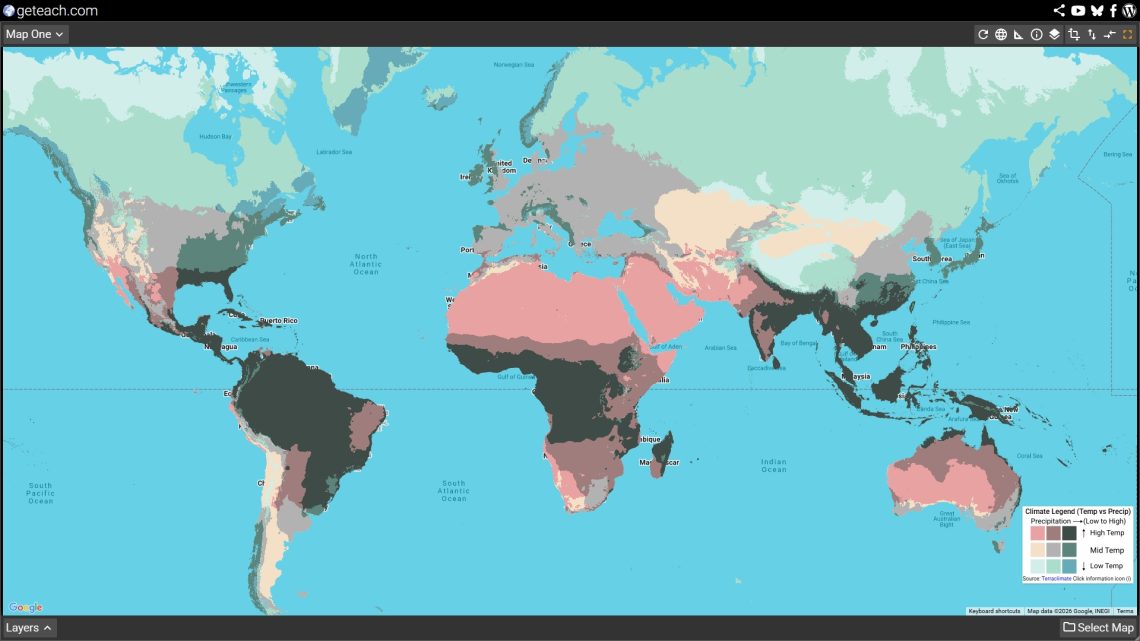Expand the Layers panel
The height and width of the screenshot is (641, 1140).
coord(29,628)
